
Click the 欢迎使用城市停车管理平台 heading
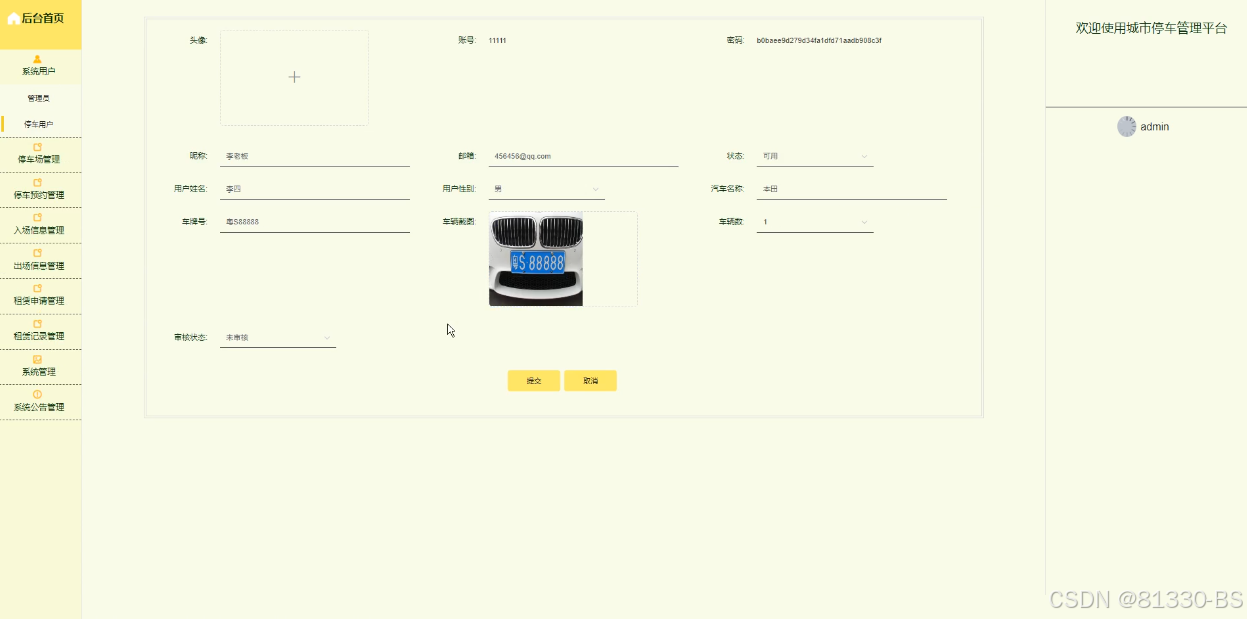(1151, 28)
